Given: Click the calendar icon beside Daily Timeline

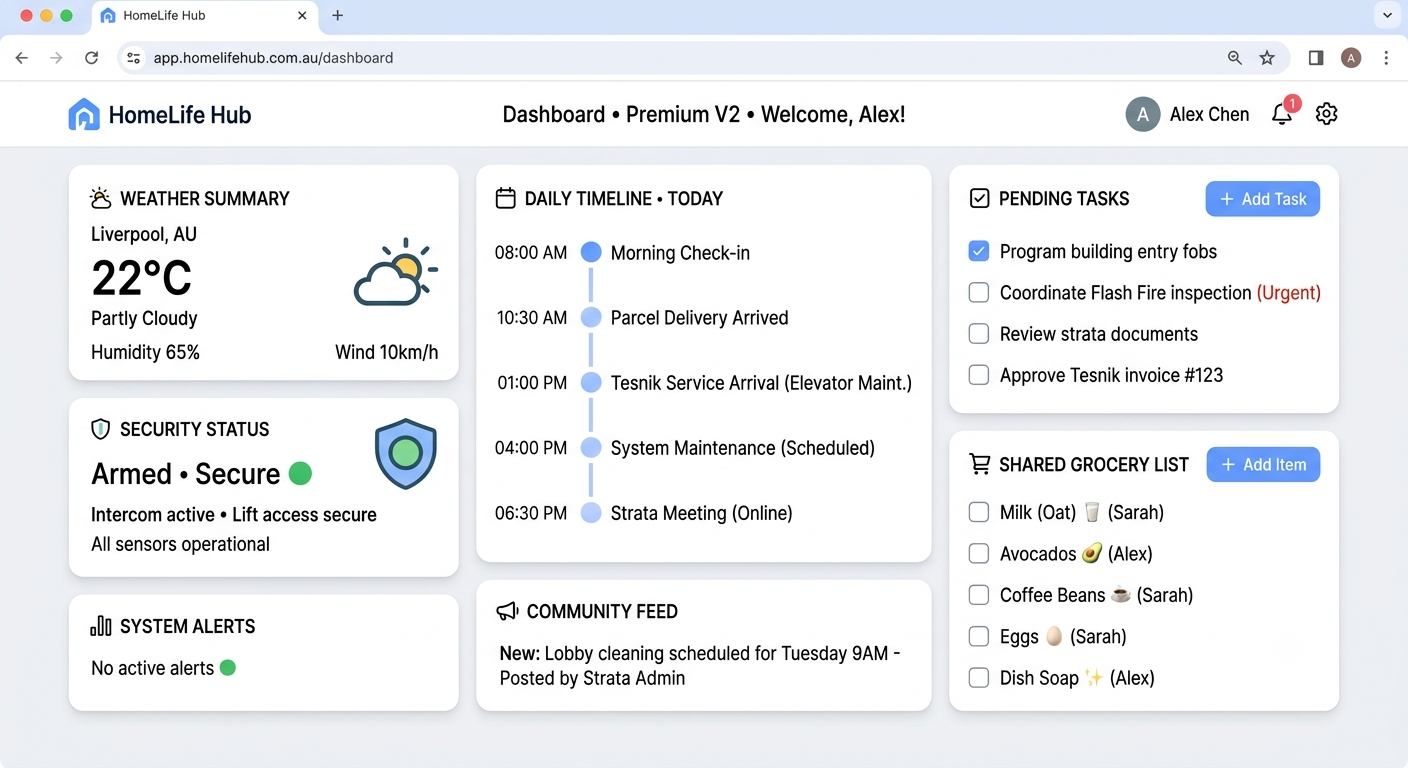Looking at the screenshot, I should click(506, 198).
